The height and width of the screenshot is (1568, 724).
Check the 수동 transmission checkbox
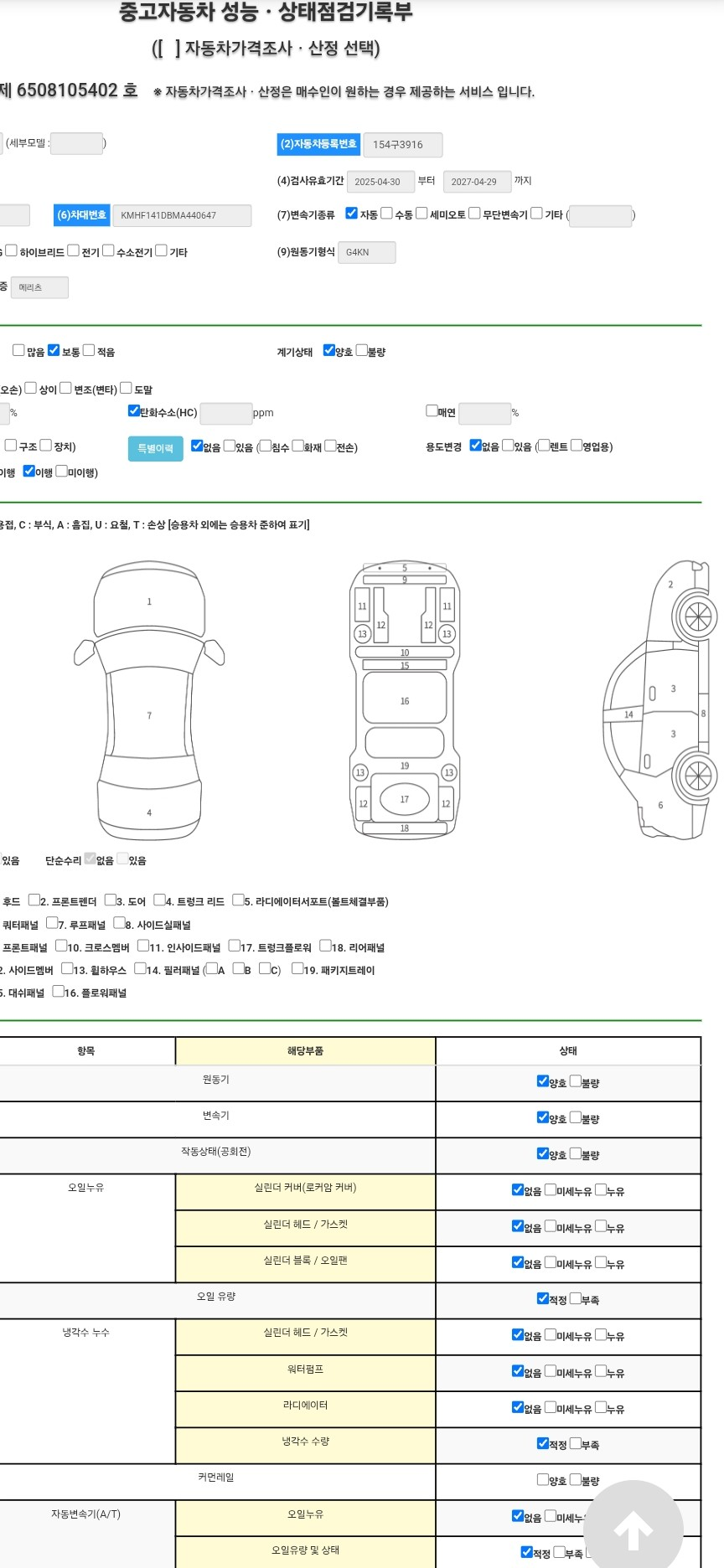tap(386, 214)
